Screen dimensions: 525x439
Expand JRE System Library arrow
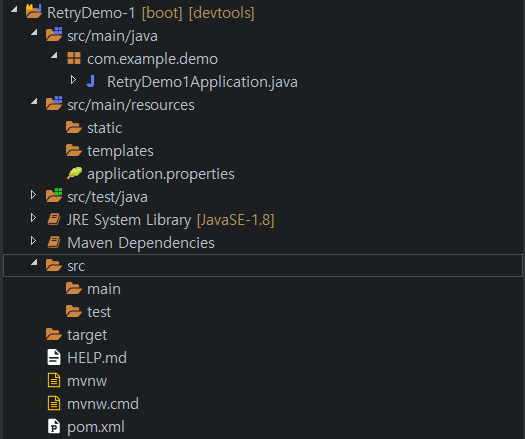point(33,218)
